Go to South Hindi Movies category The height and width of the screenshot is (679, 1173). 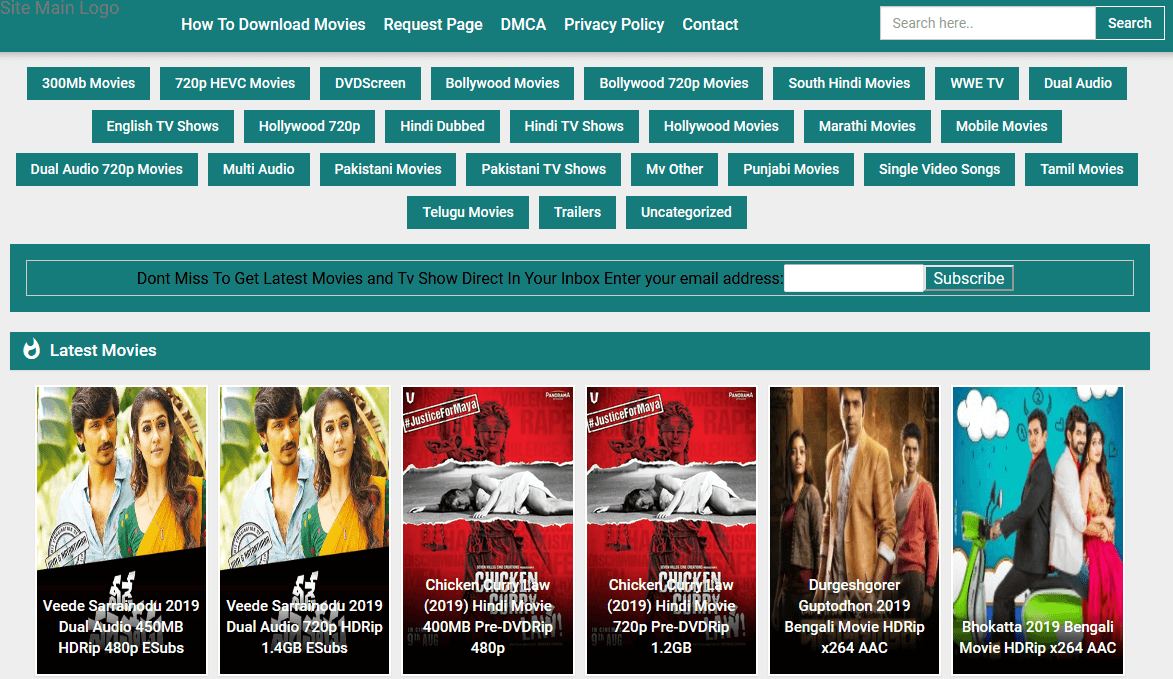click(x=849, y=83)
